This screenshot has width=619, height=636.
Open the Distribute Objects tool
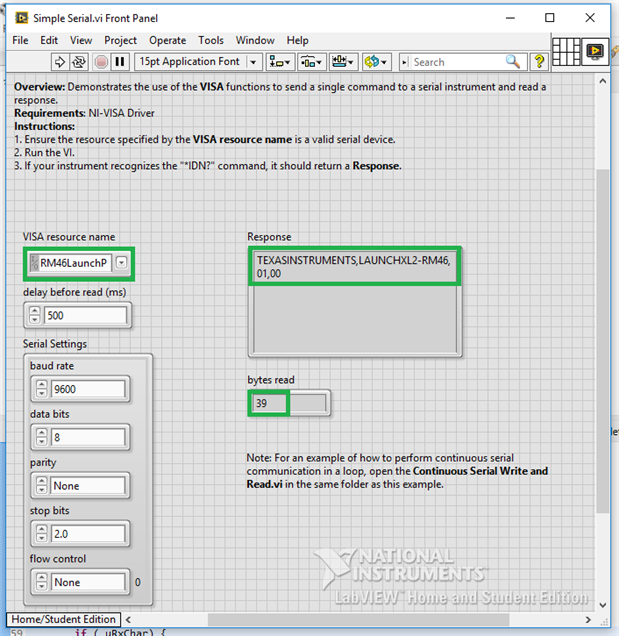click(312, 62)
